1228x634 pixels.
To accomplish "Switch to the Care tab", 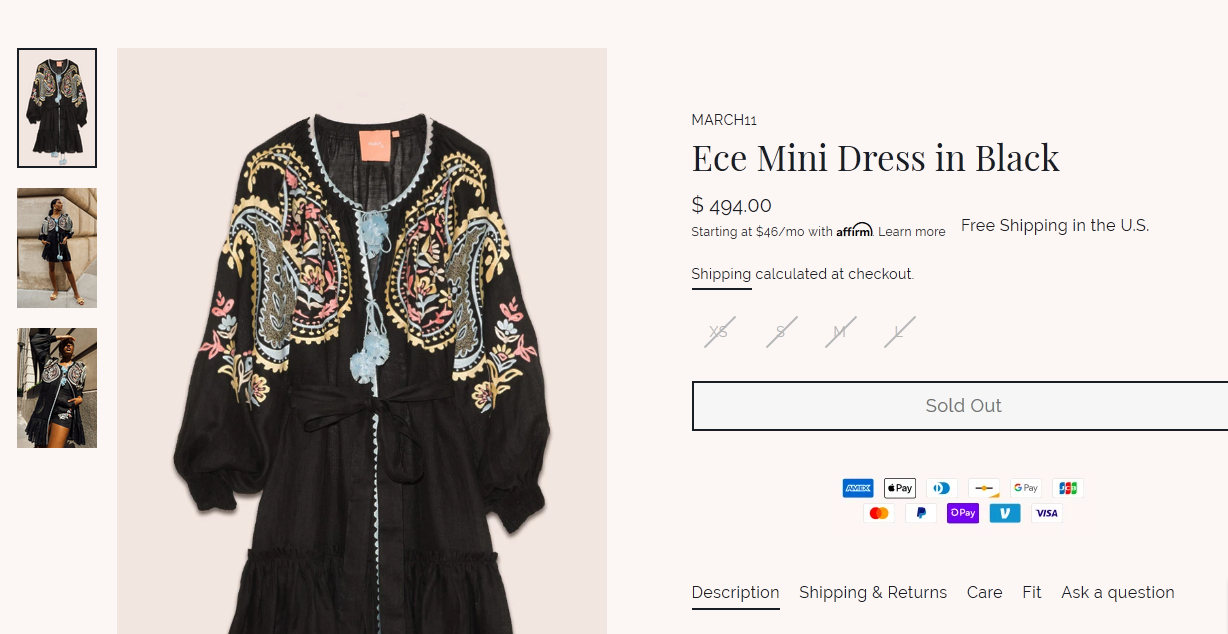I will pos(984,592).
